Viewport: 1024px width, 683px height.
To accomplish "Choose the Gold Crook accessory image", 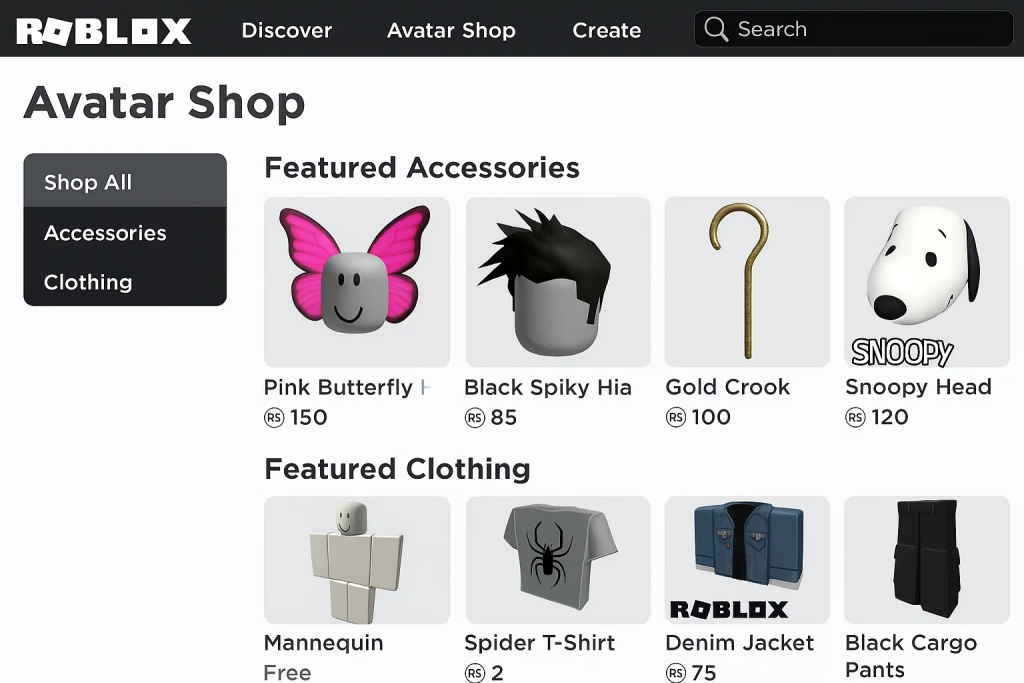I will (x=747, y=282).
